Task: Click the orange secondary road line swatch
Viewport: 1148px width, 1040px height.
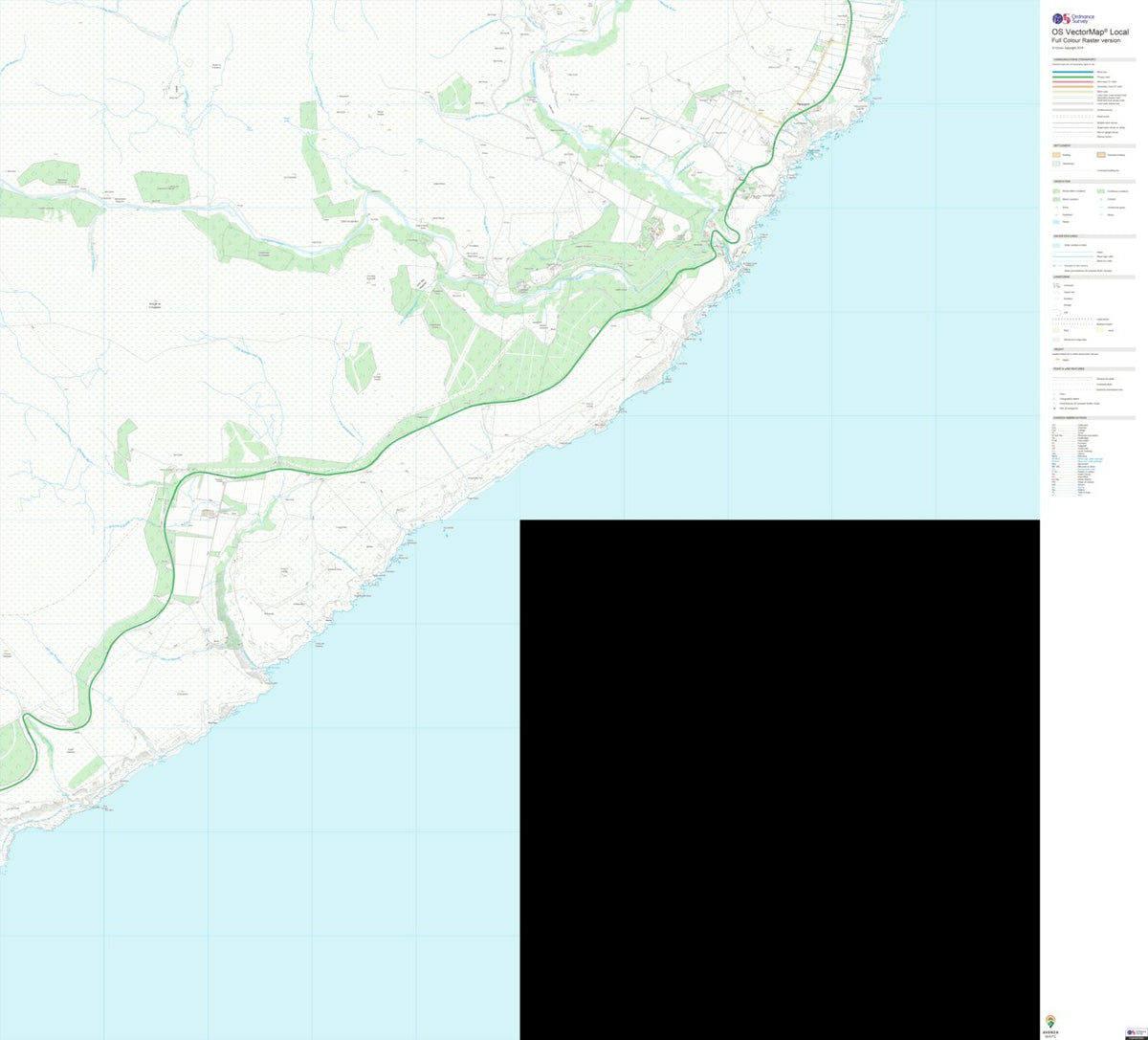Action: (x=1072, y=86)
